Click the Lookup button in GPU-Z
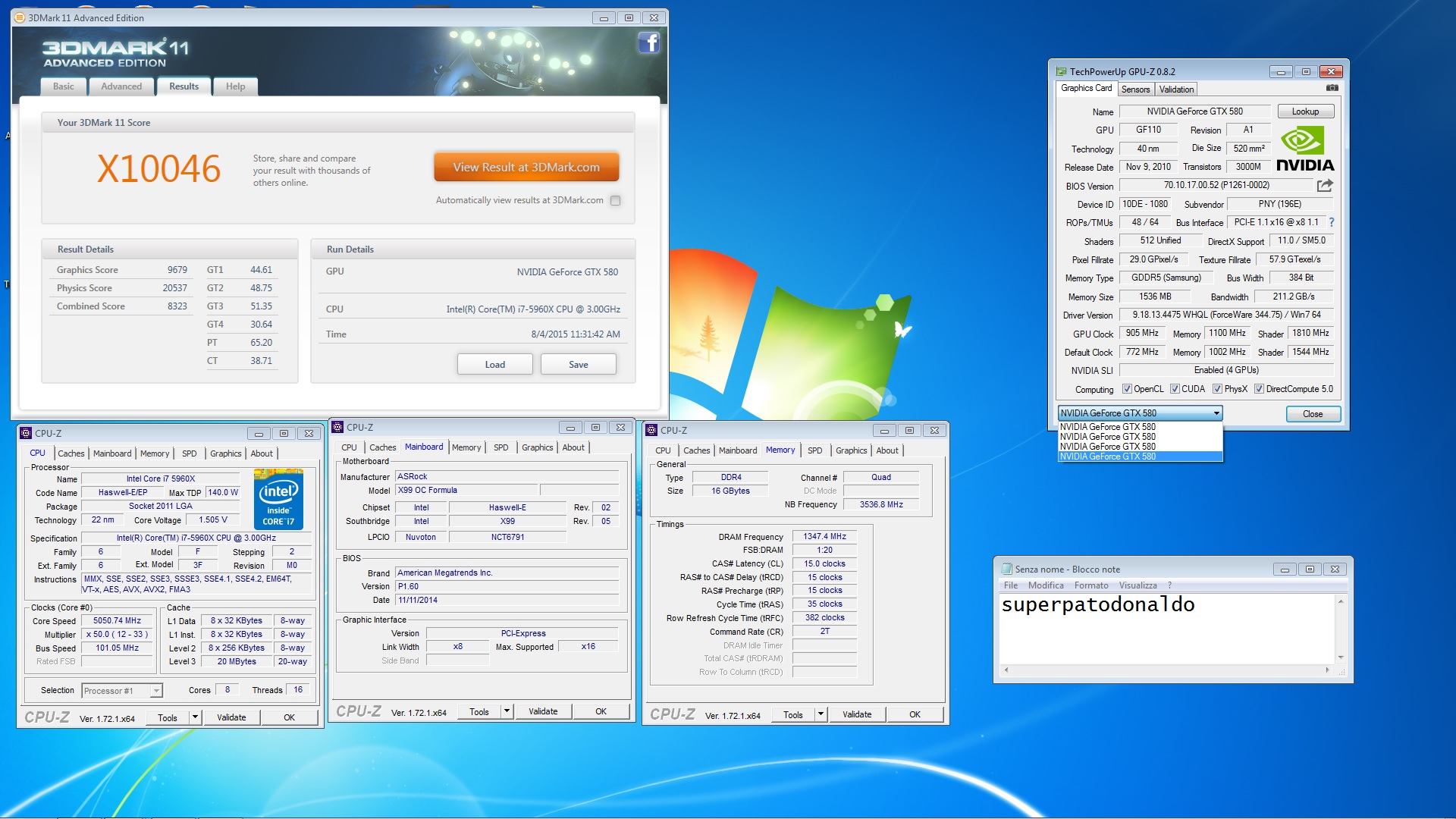Image resolution: width=1456 pixels, height=819 pixels. click(x=1305, y=111)
